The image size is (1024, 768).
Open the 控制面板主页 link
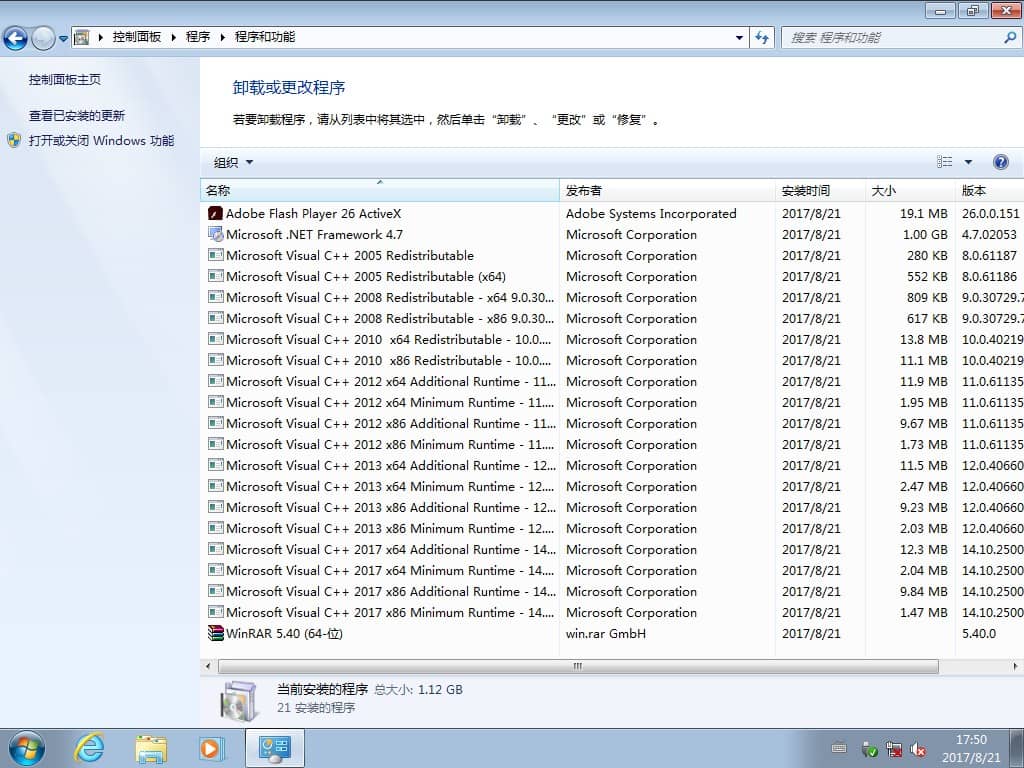point(65,79)
